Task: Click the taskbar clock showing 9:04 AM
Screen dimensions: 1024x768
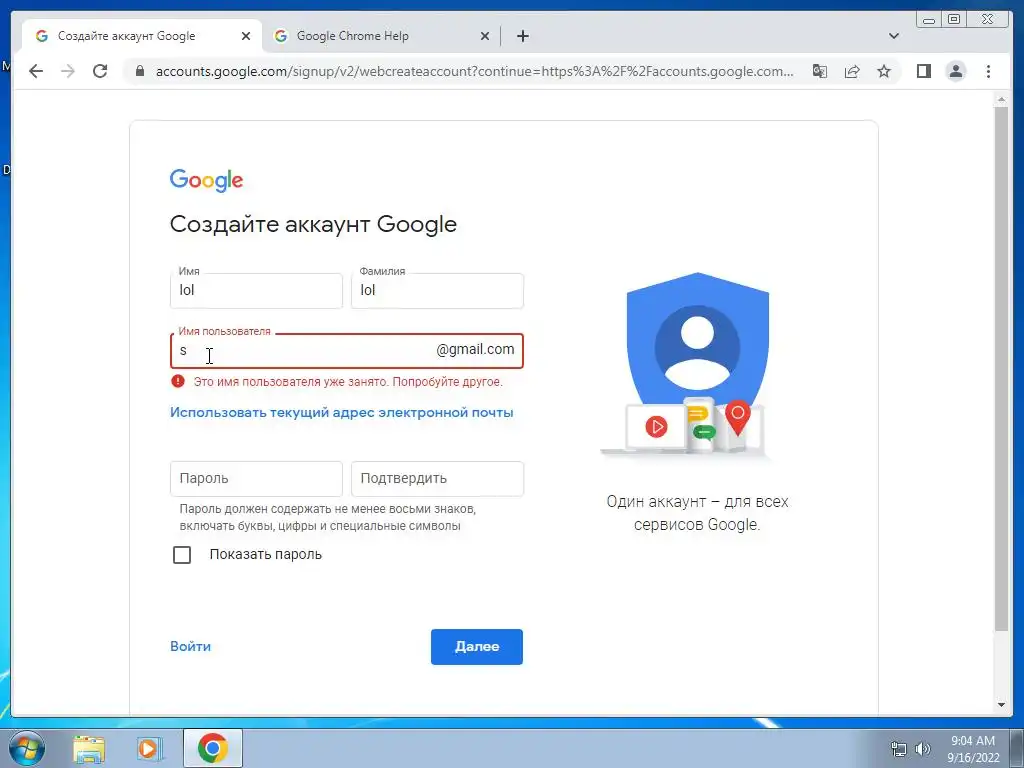Action: coord(972,741)
